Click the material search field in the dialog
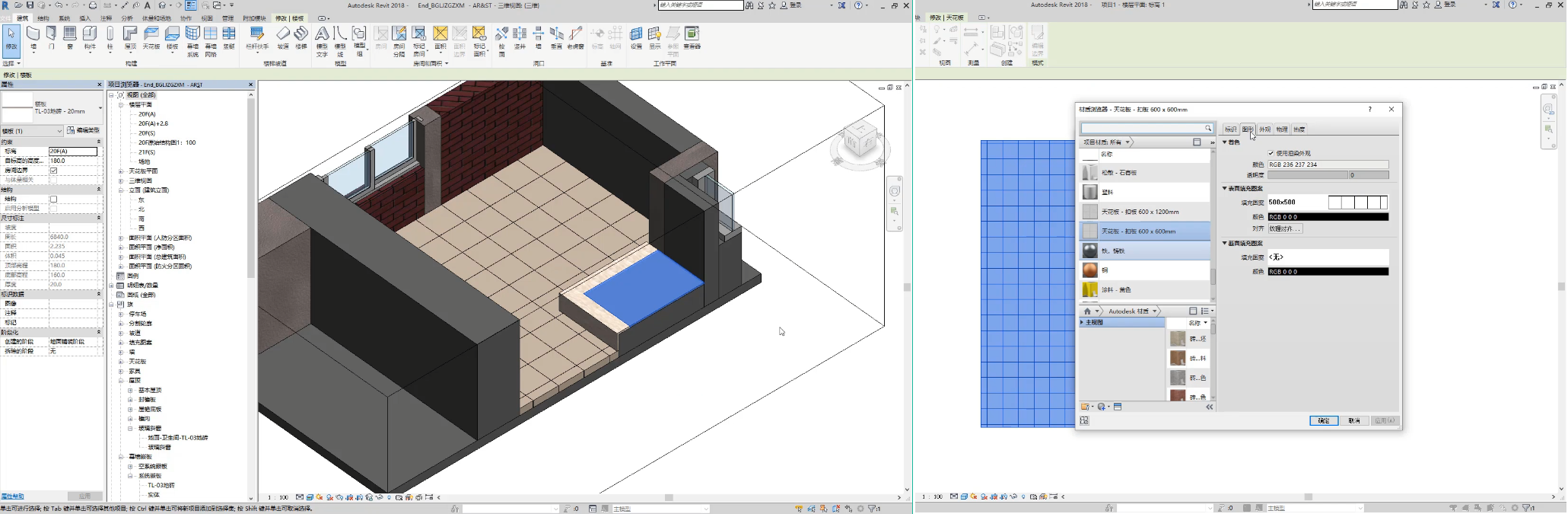Screen dimensions: 1568x514 (1146, 128)
